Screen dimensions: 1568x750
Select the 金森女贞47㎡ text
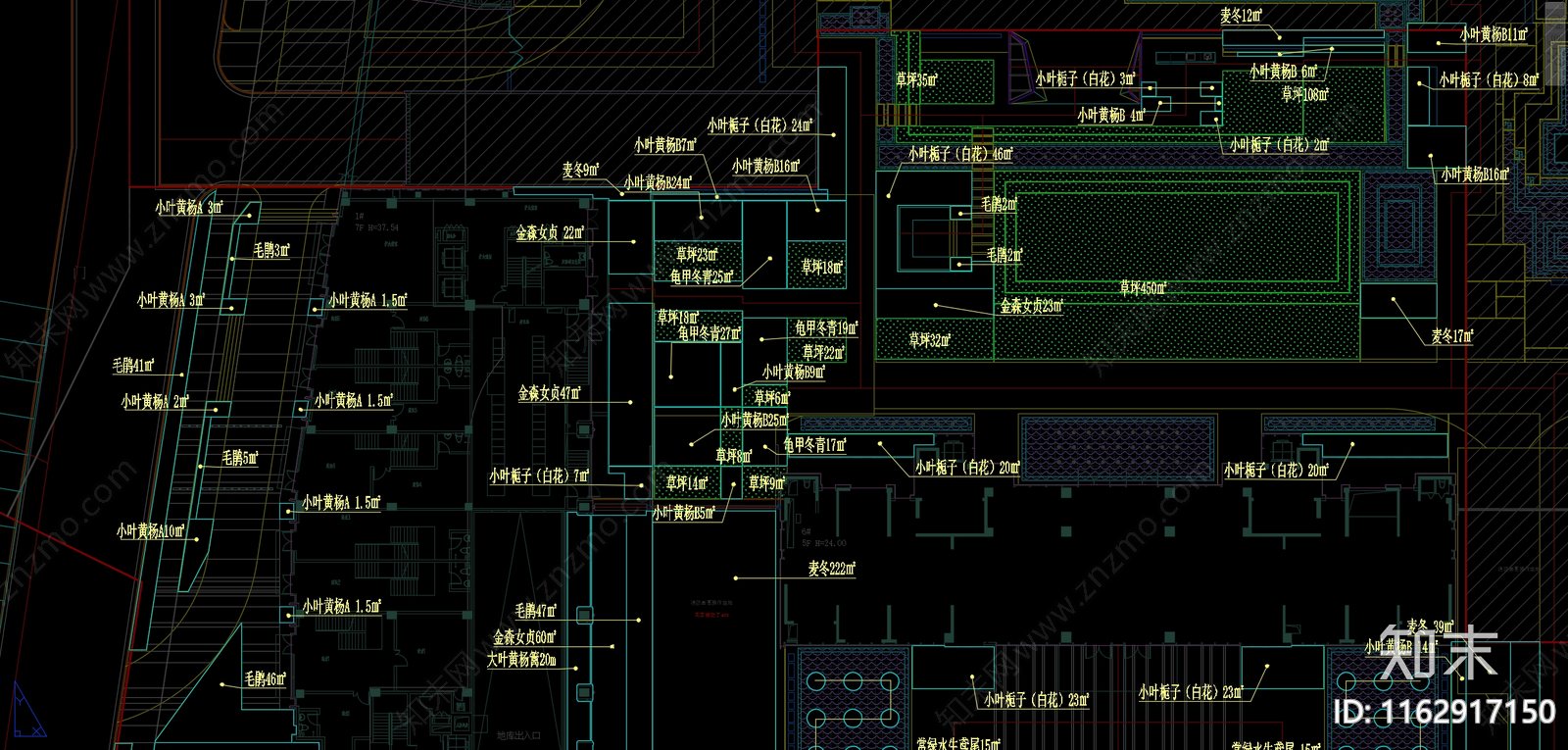(x=549, y=393)
